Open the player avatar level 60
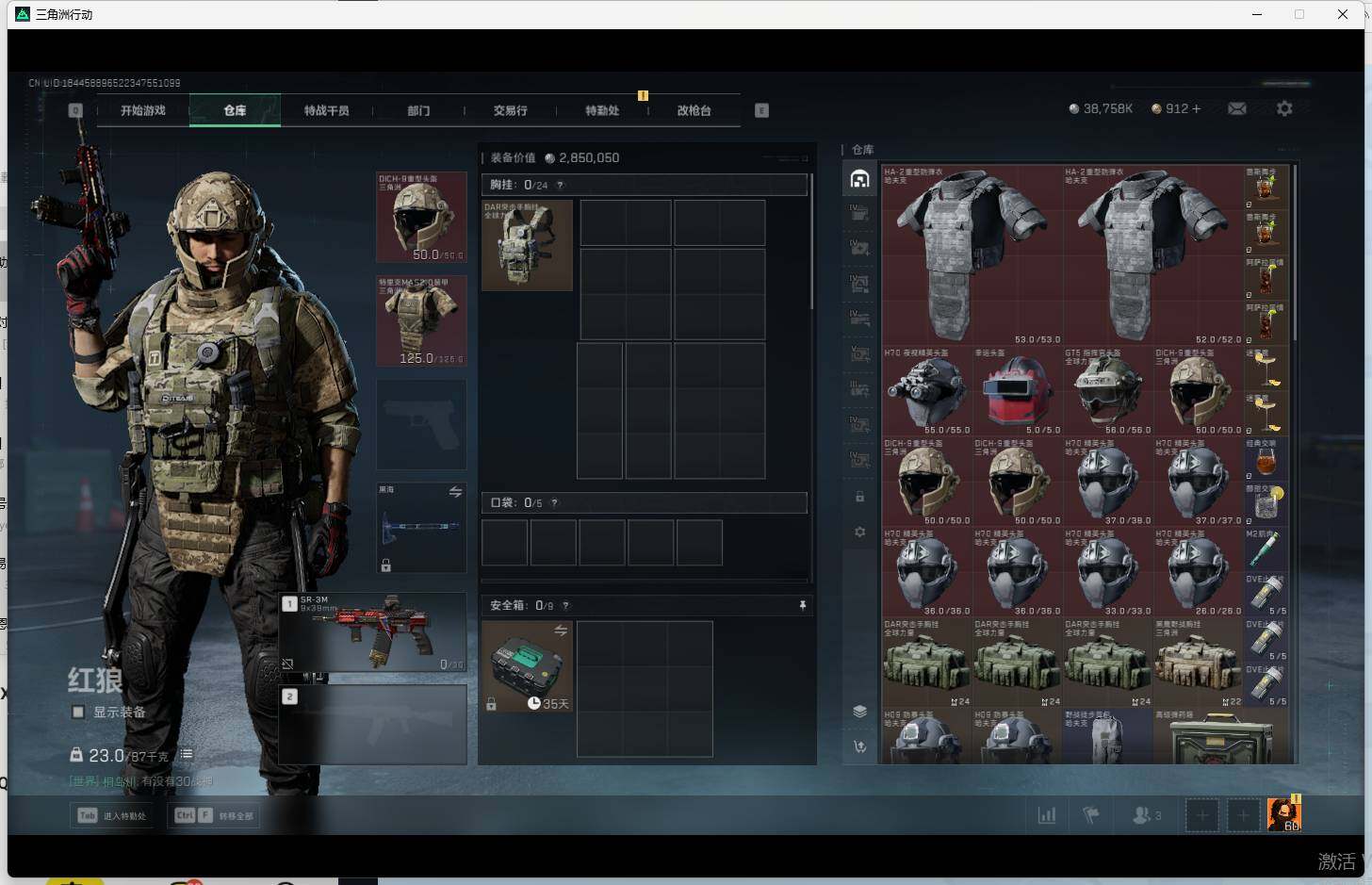The width and height of the screenshot is (1372, 885). coord(1283,814)
